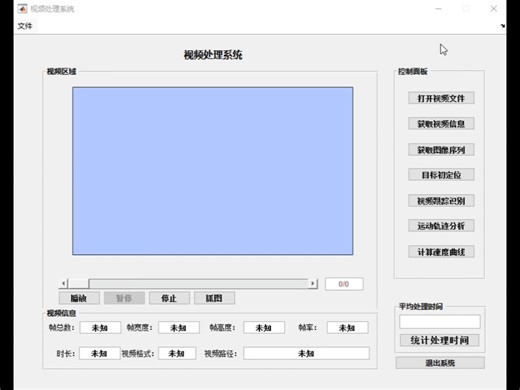Stop playback with 停止 button
This screenshot has width=520, height=390.
(x=169, y=298)
